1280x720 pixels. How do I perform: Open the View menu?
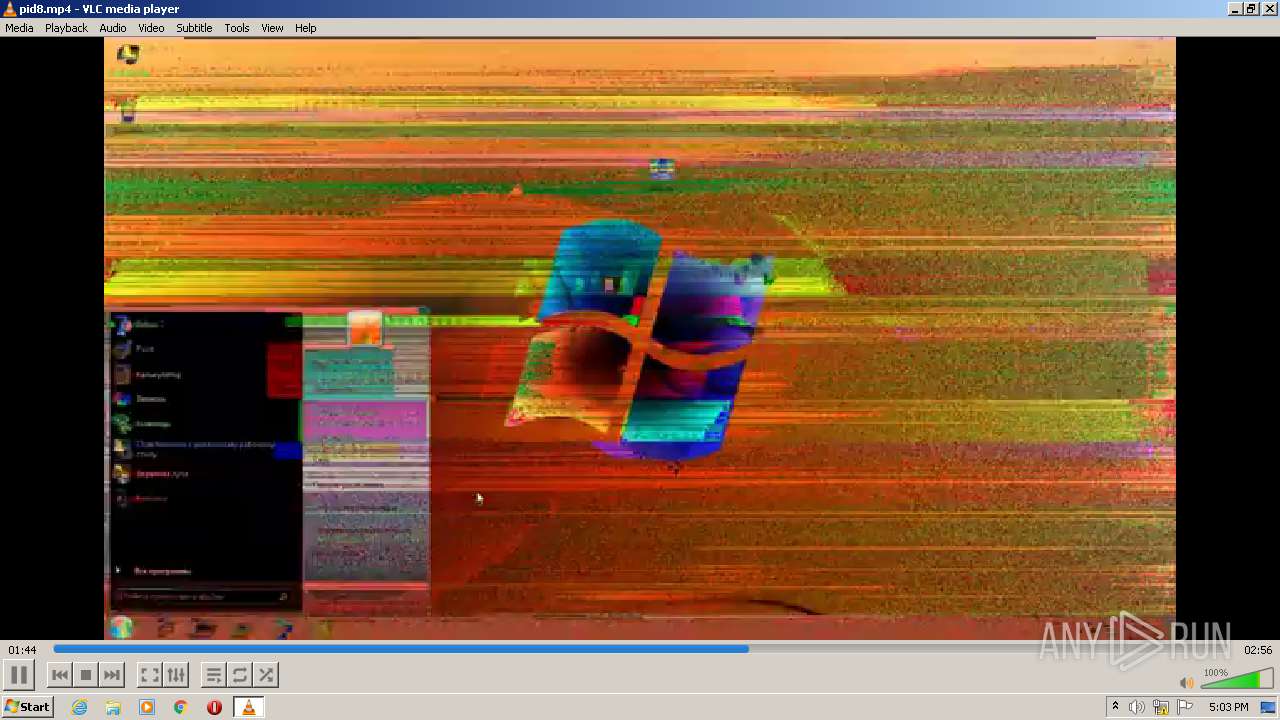[272, 28]
